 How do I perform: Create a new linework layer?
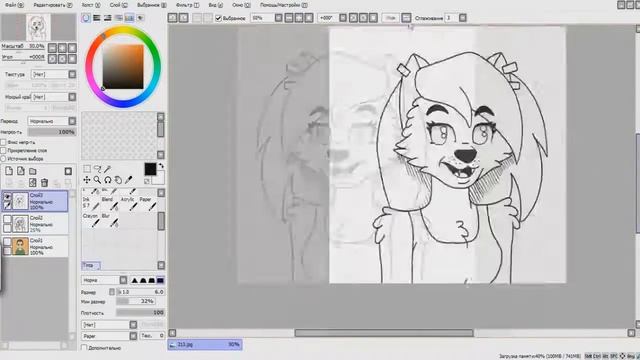[20, 171]
